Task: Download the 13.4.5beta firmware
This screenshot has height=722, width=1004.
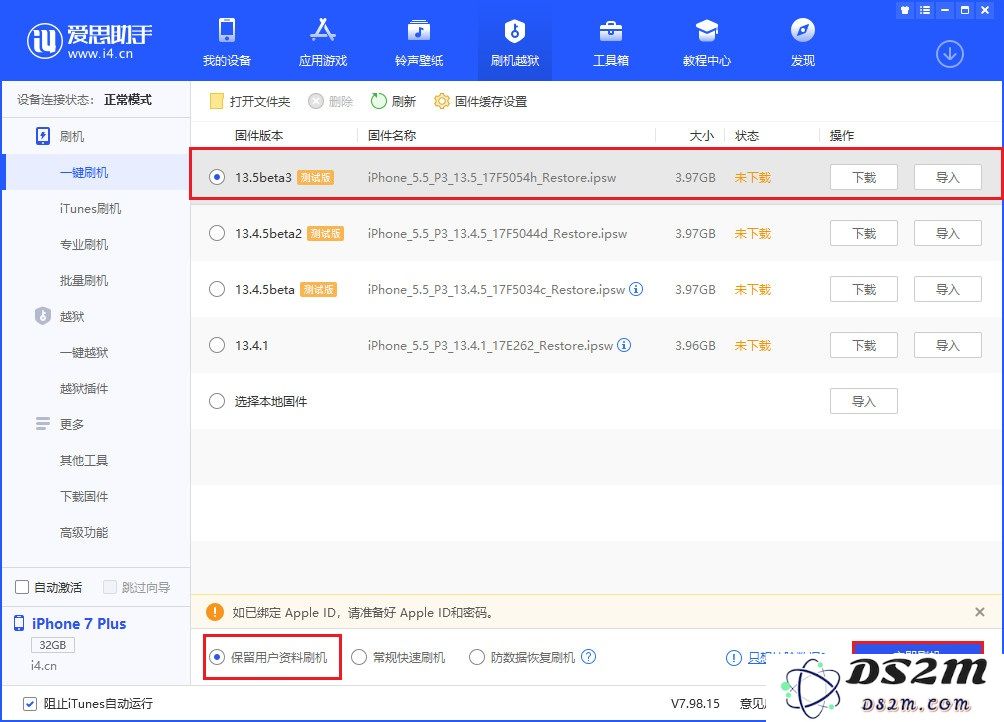Action: [x=864, y=289]
